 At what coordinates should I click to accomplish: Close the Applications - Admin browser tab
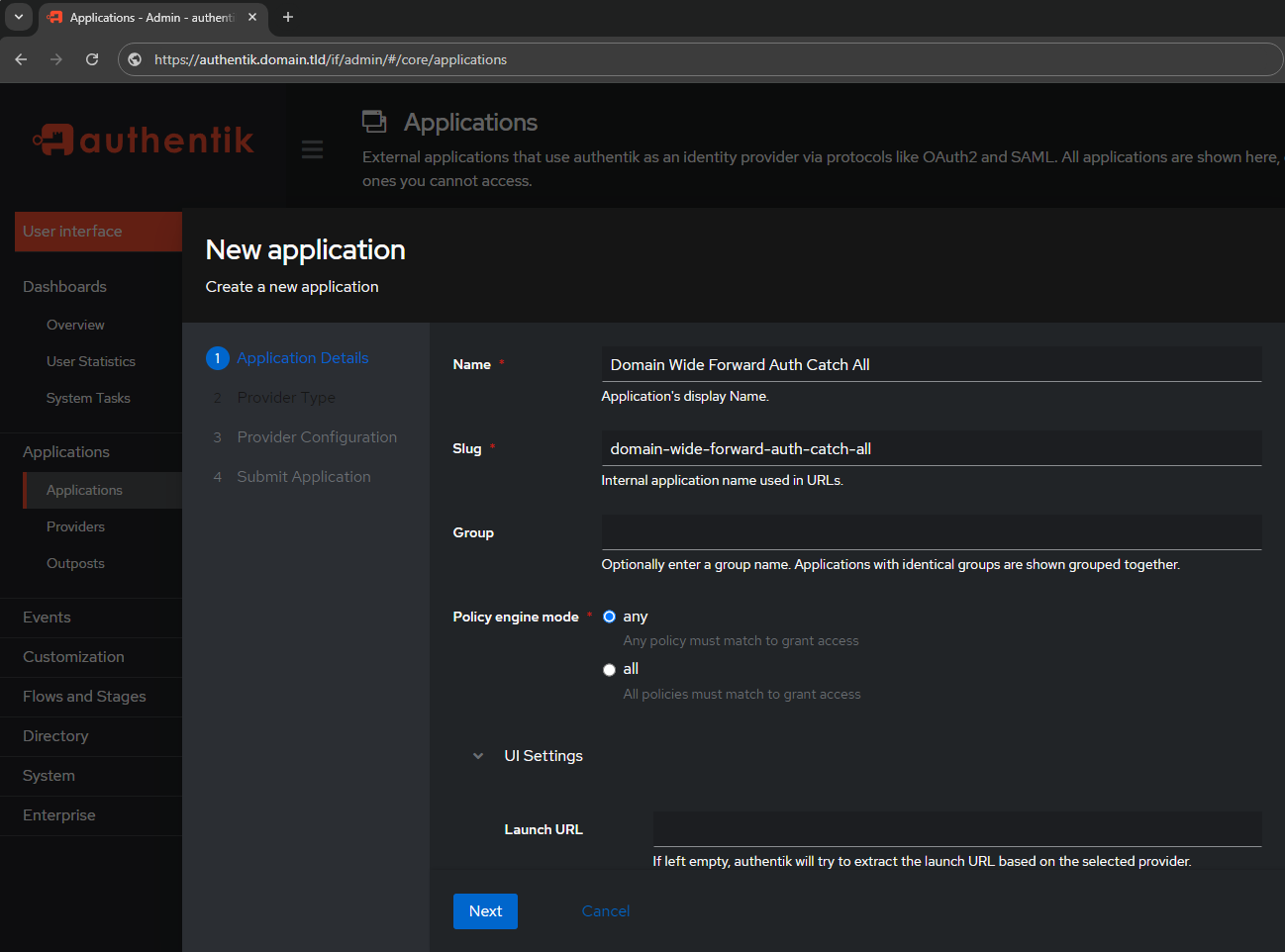(x=252, y=17)
